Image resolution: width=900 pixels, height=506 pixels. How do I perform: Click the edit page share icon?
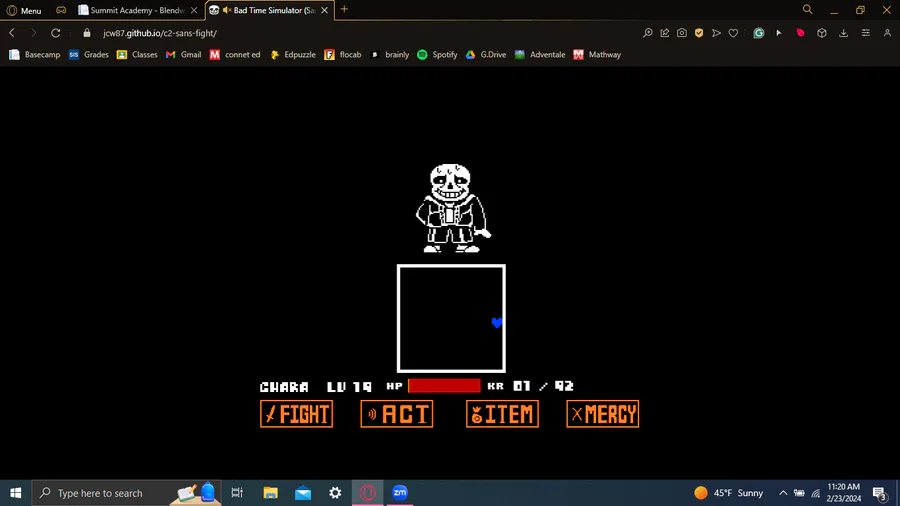tap(665, 33)
